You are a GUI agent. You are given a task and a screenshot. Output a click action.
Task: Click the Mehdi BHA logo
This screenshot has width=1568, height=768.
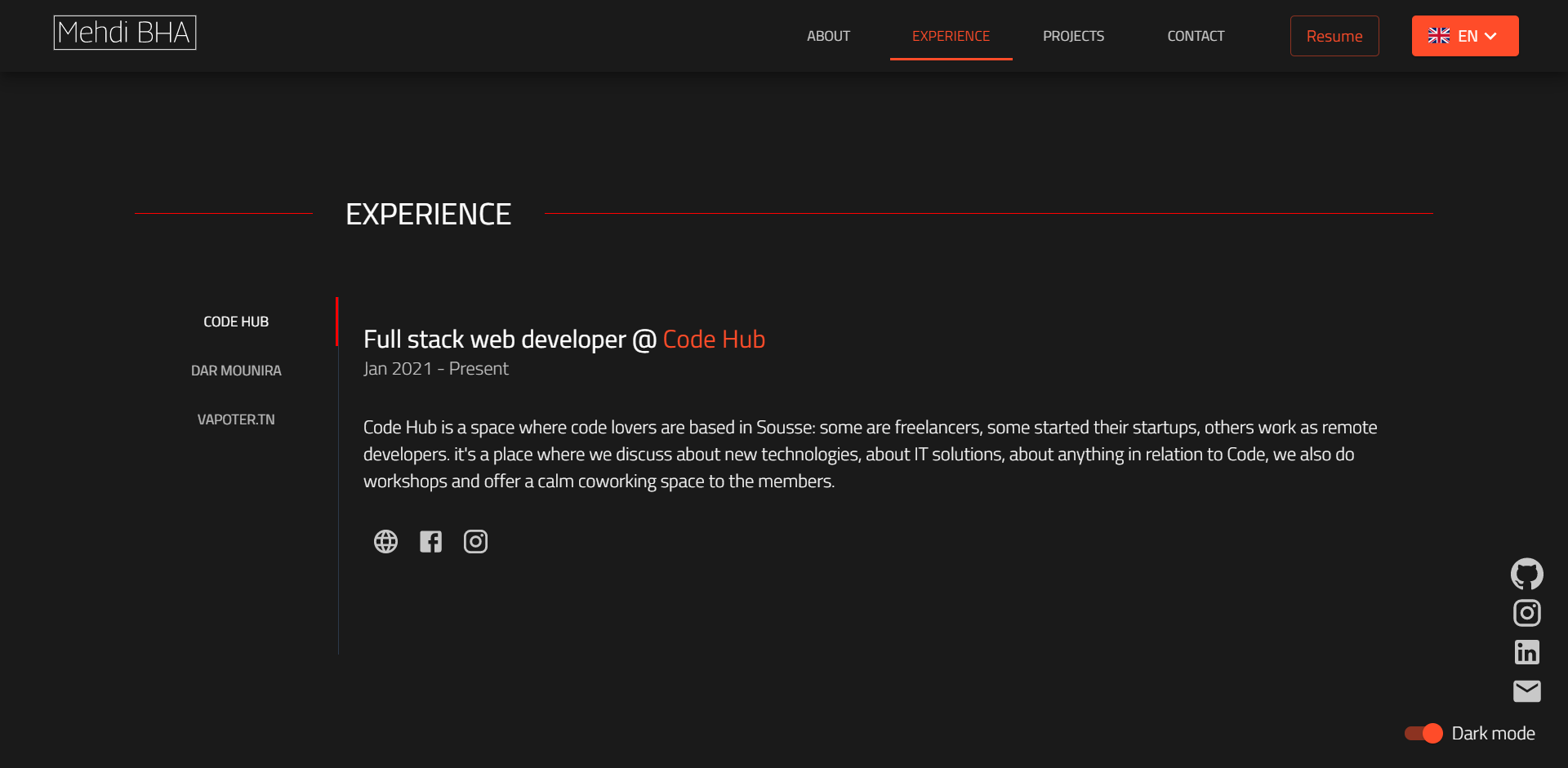tap(125, 33)
